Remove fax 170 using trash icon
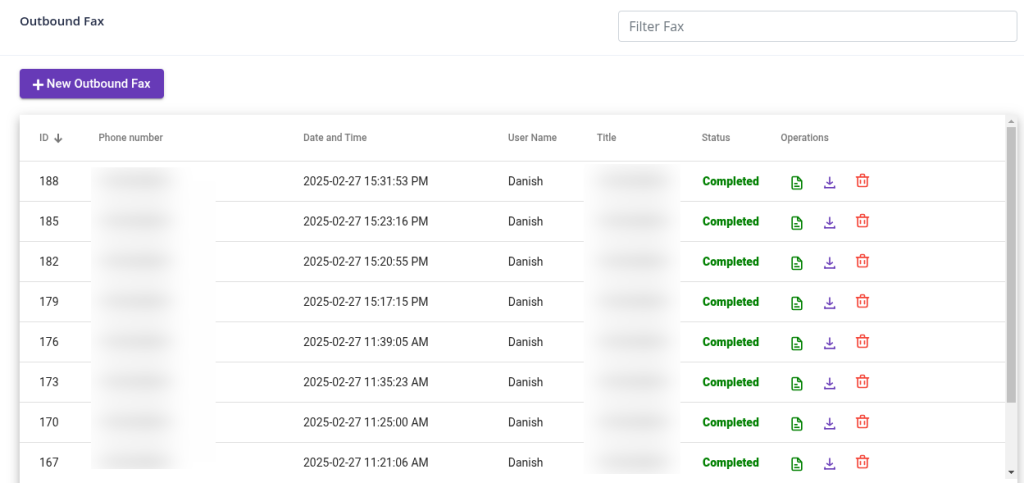 (x=862, y=421)
